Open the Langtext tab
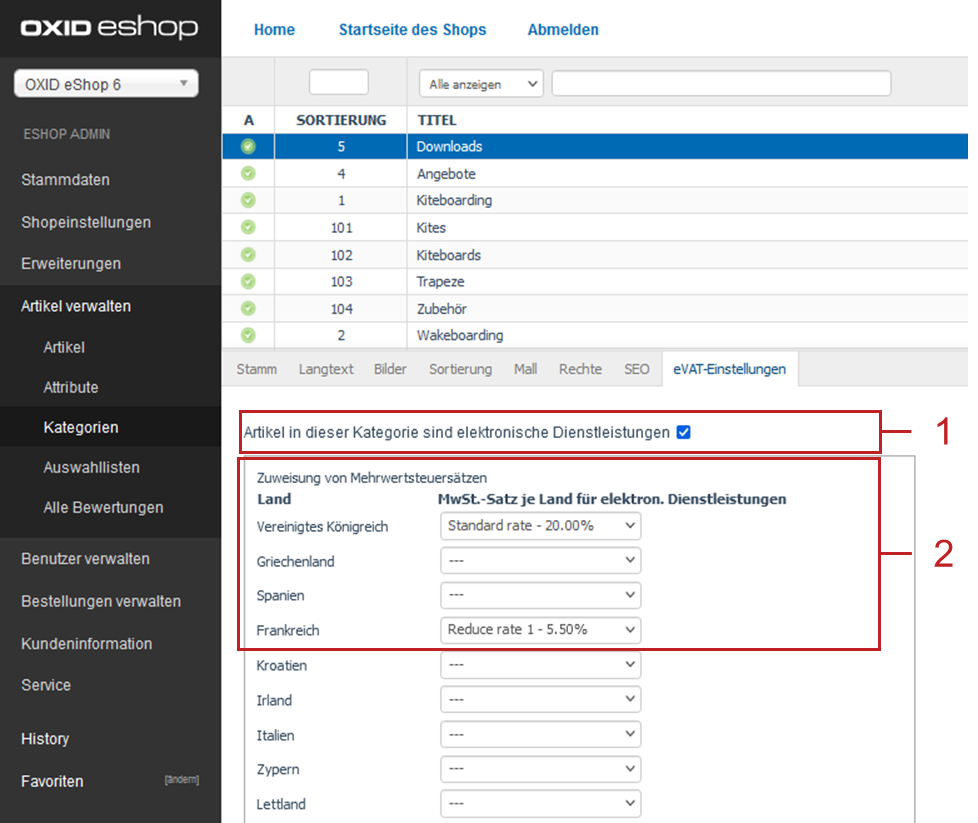978x823 pixels. pyautogui.click(x=326, y=369)
